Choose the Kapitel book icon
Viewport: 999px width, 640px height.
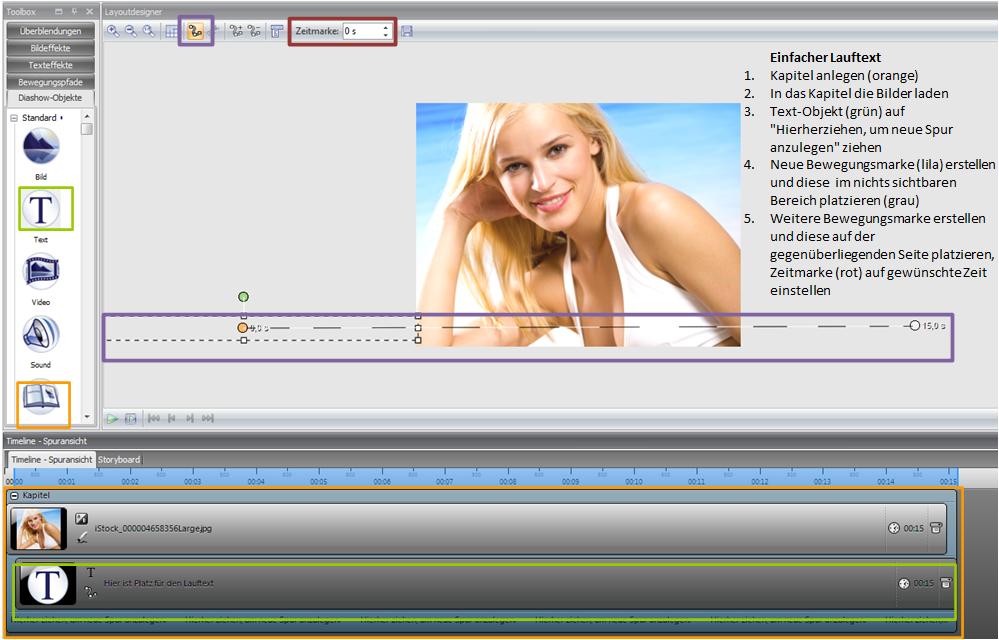(x=41, y=399)
